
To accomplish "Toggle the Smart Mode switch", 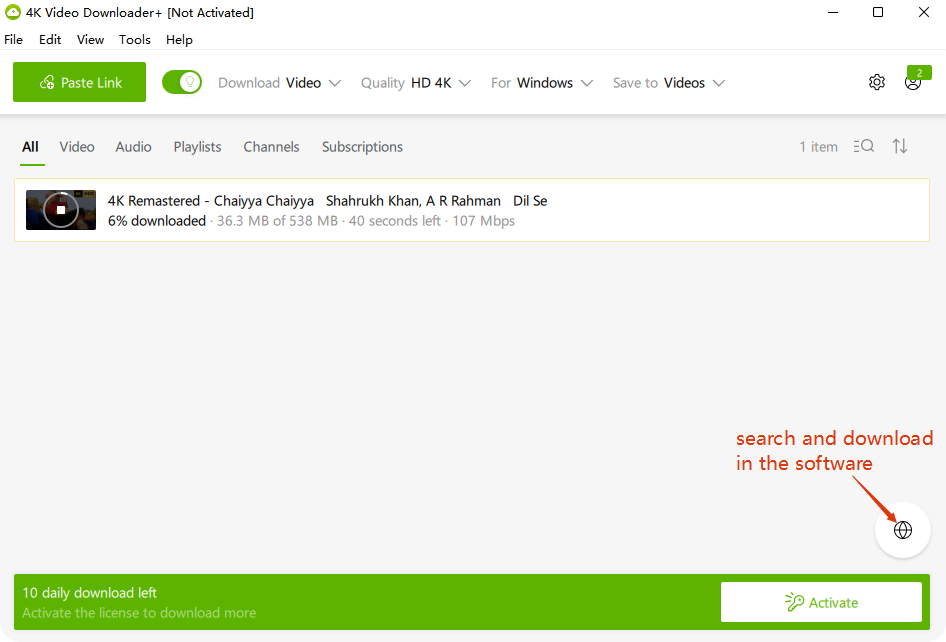I will (182, 82).
